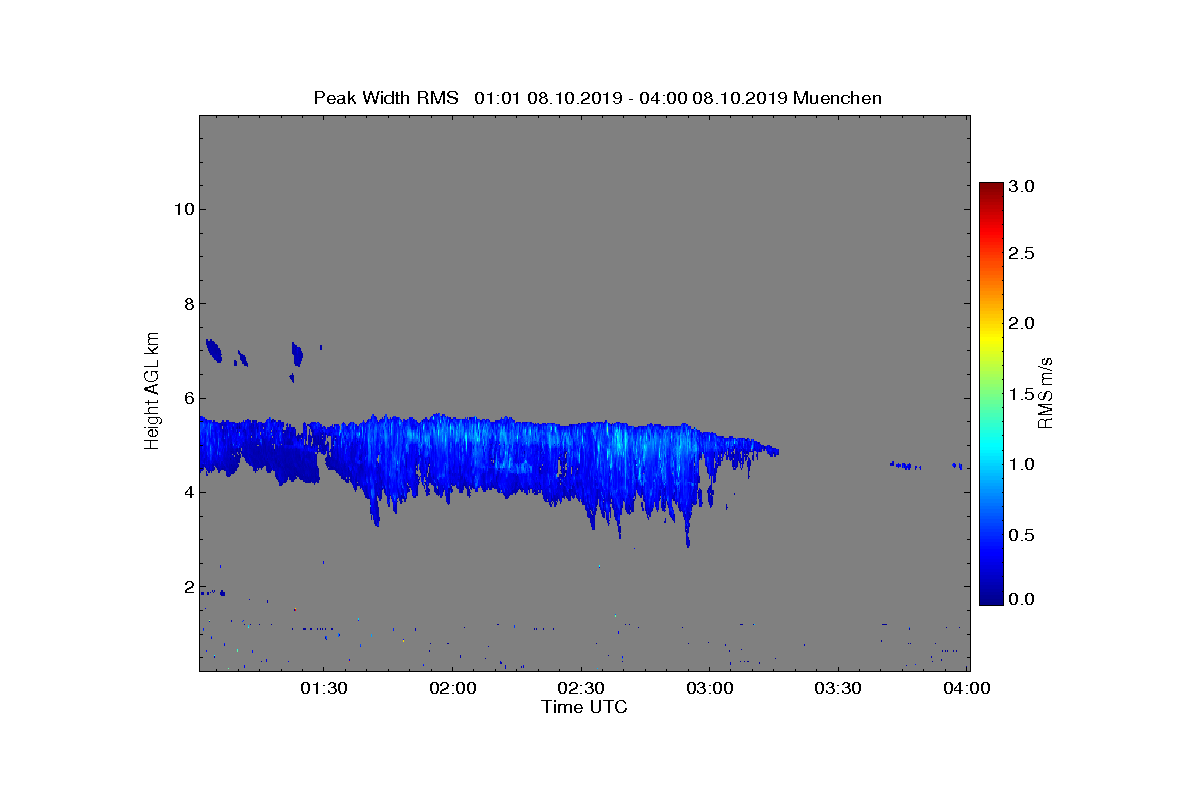Screen dimensions: 1200x800
Task: Click the small echo patch near 03:45
Action: (906, 465)
